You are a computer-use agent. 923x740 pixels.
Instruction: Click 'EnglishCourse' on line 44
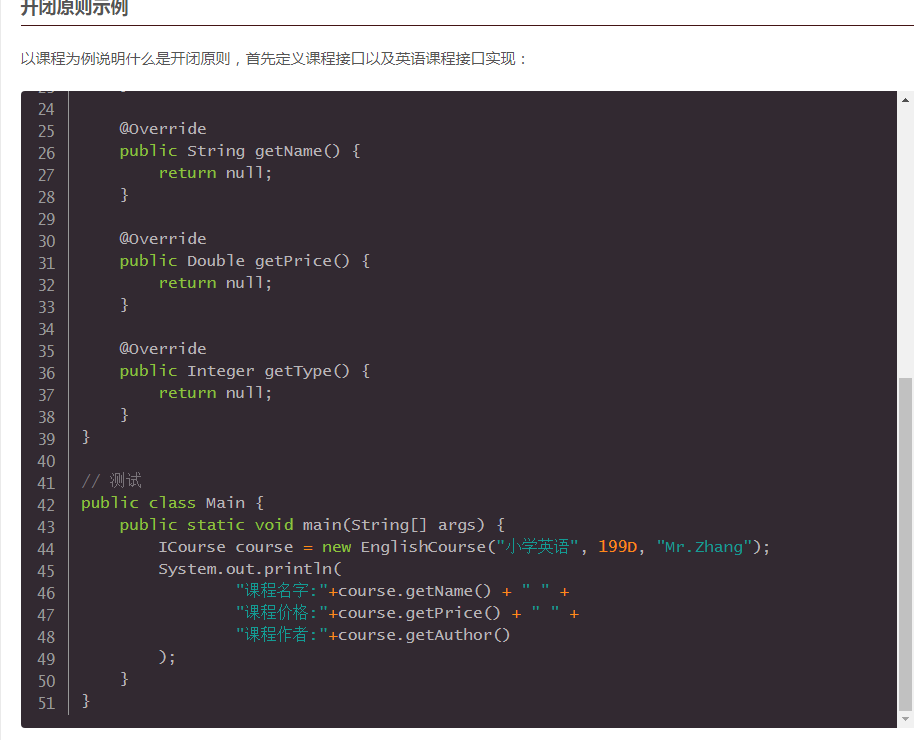click(x=423, y=547)
